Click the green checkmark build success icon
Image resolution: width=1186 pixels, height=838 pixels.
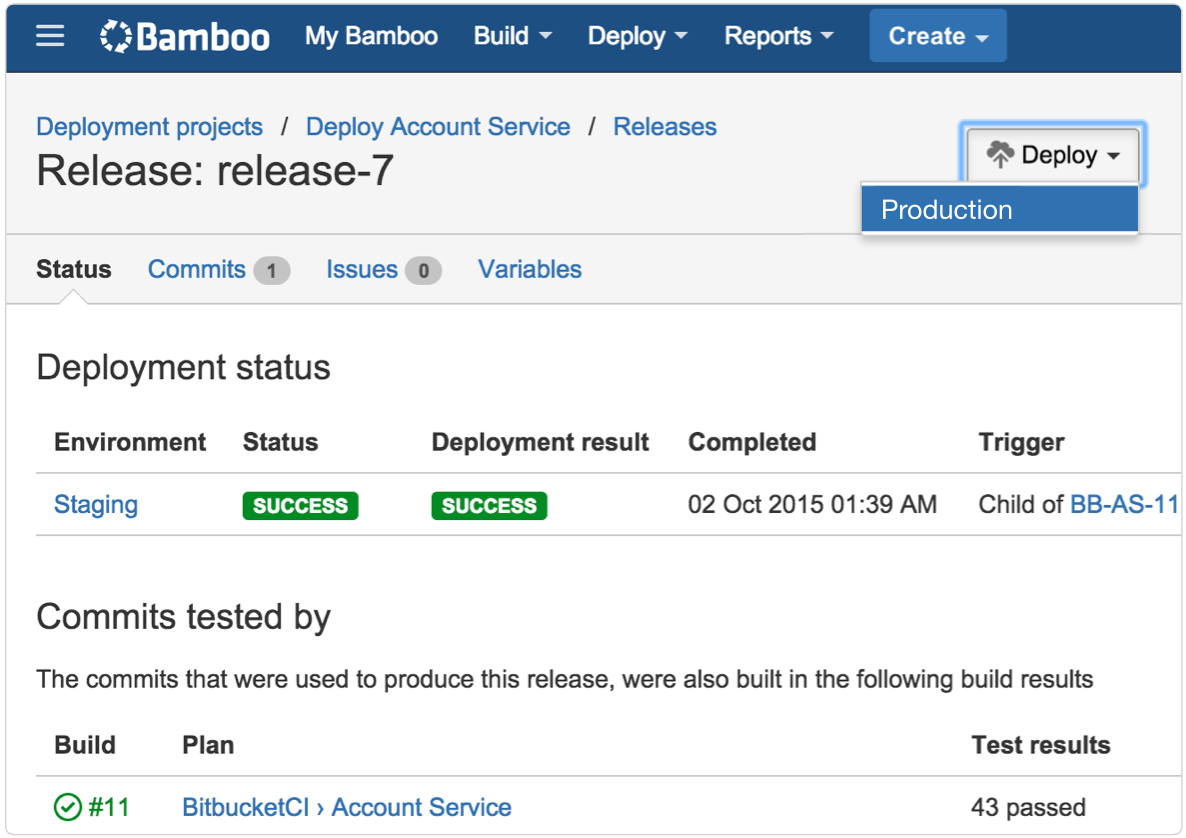click(67, 807)
